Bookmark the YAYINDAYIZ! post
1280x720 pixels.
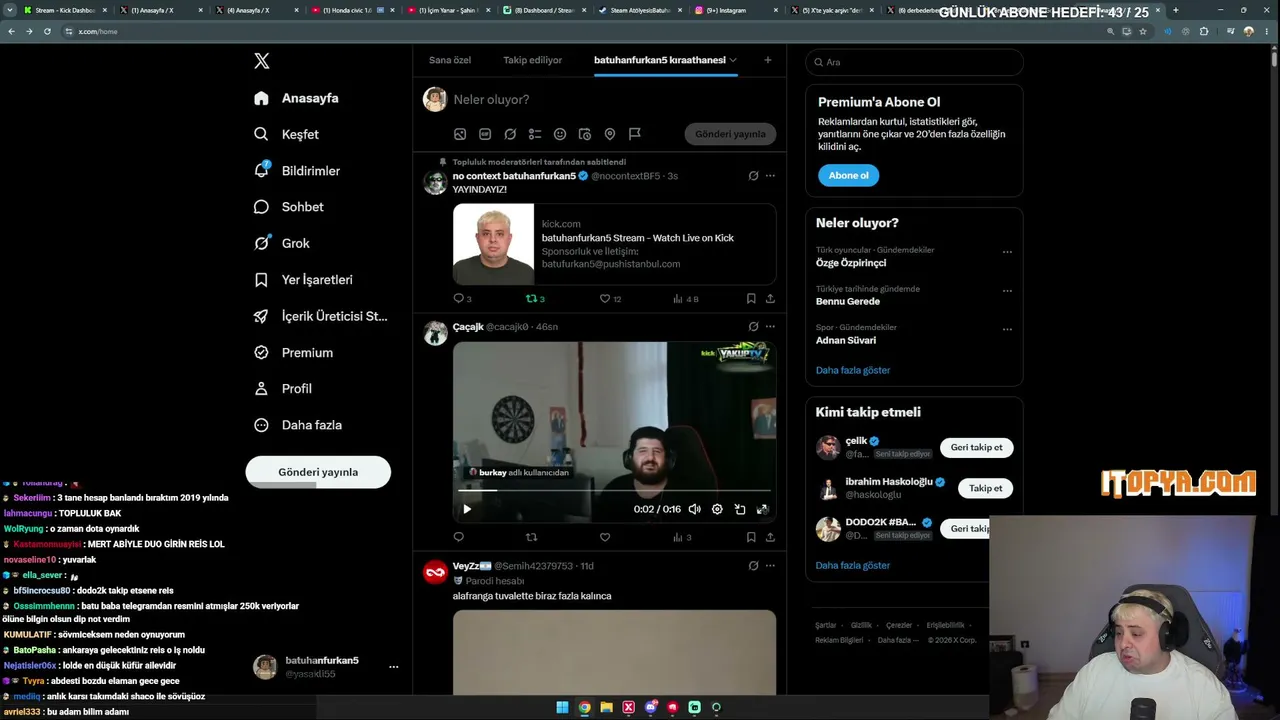coord(751,298)
